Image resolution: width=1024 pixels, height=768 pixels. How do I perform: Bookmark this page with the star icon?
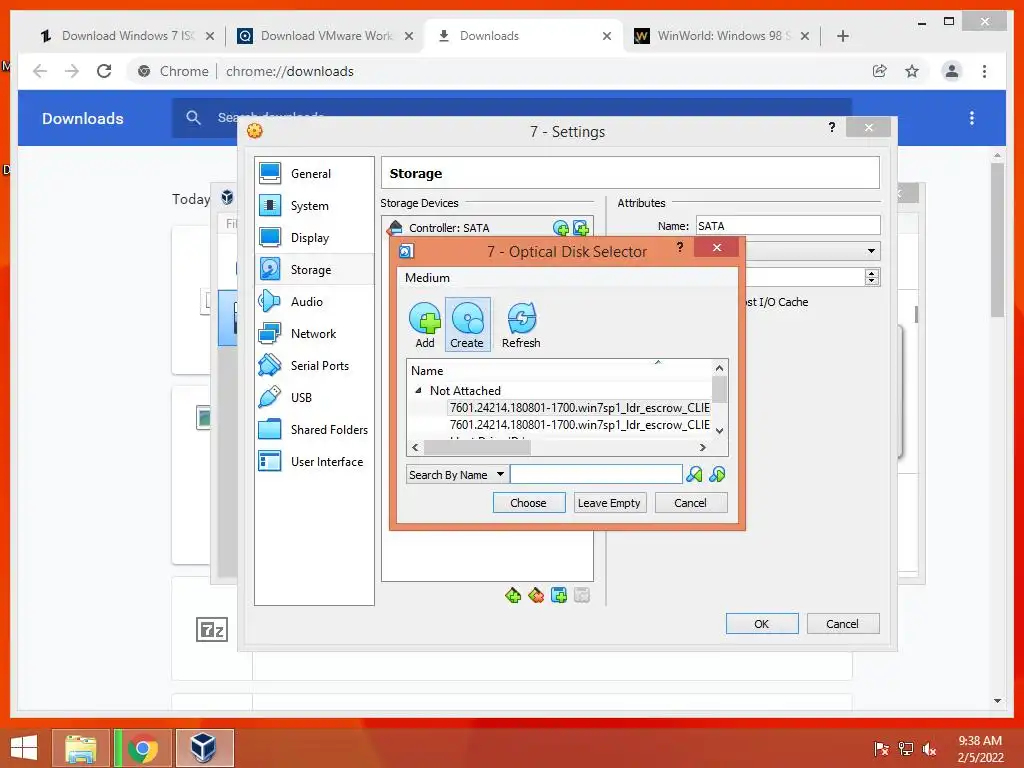click(912, 71)
